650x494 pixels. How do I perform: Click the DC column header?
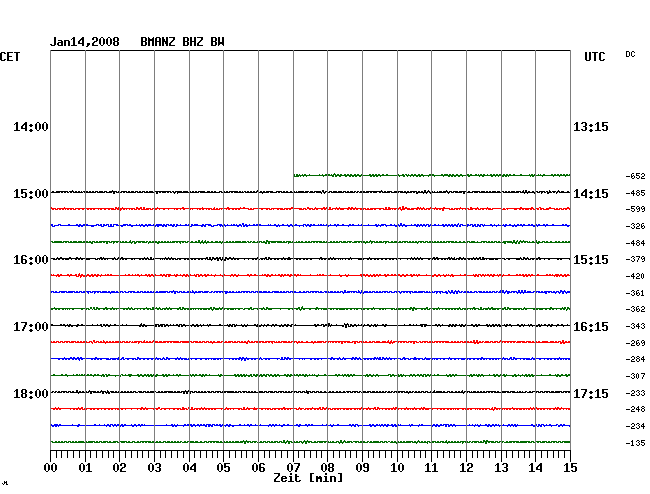[630, 54]
